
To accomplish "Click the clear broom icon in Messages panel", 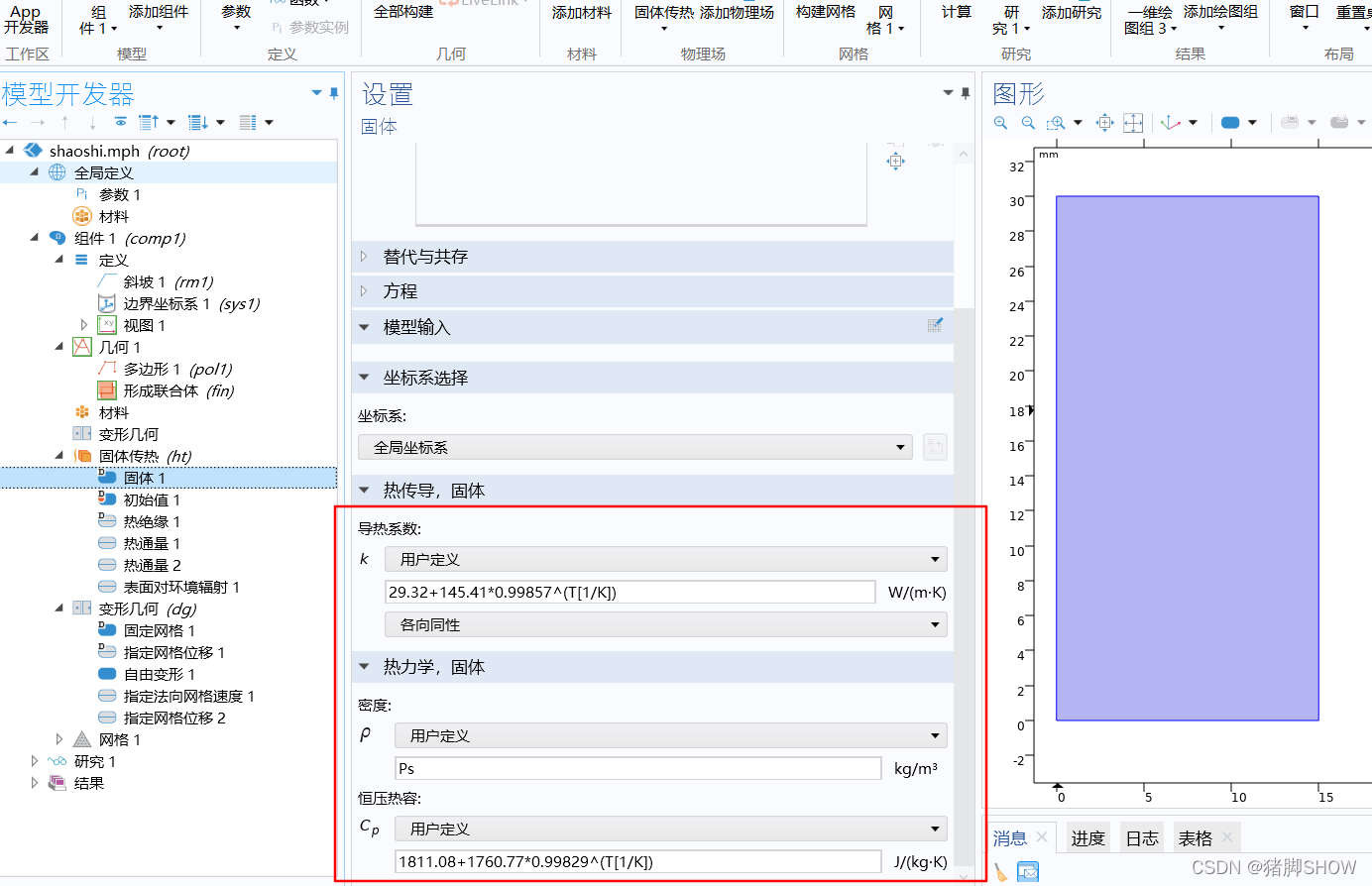I will pos(1001,872).
